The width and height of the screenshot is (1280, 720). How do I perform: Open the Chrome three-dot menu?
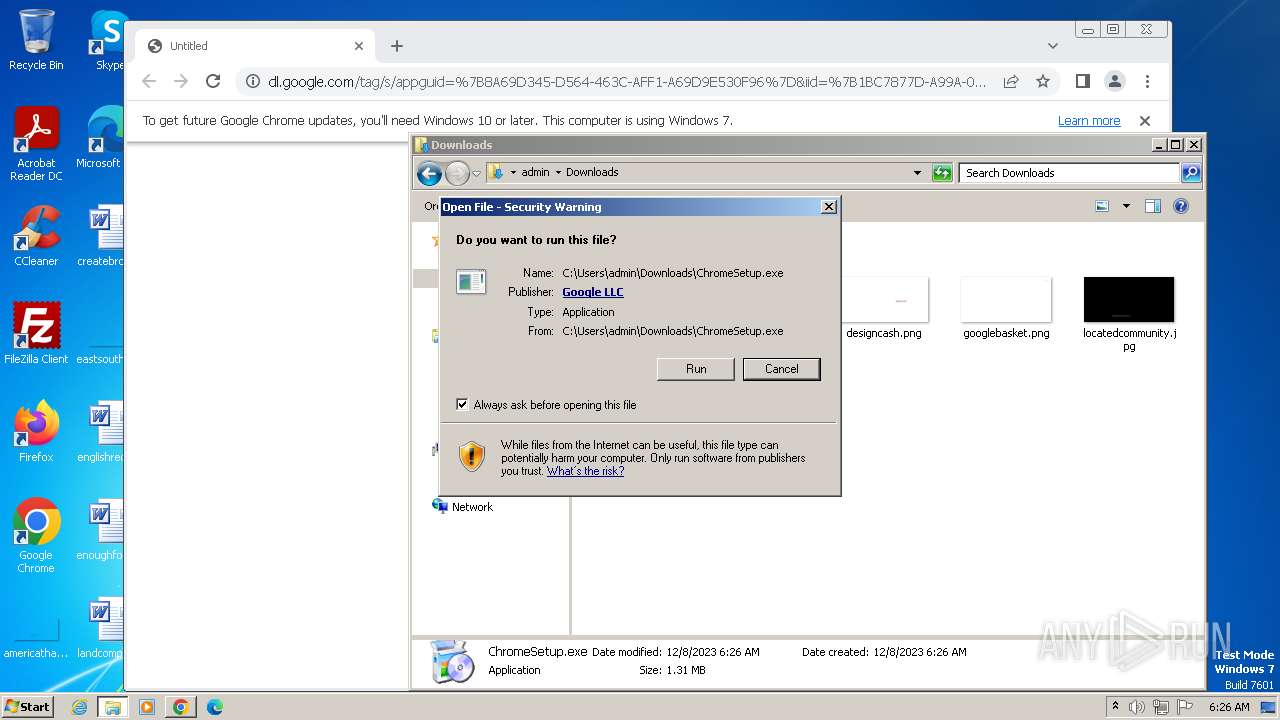click(1147, 81)
